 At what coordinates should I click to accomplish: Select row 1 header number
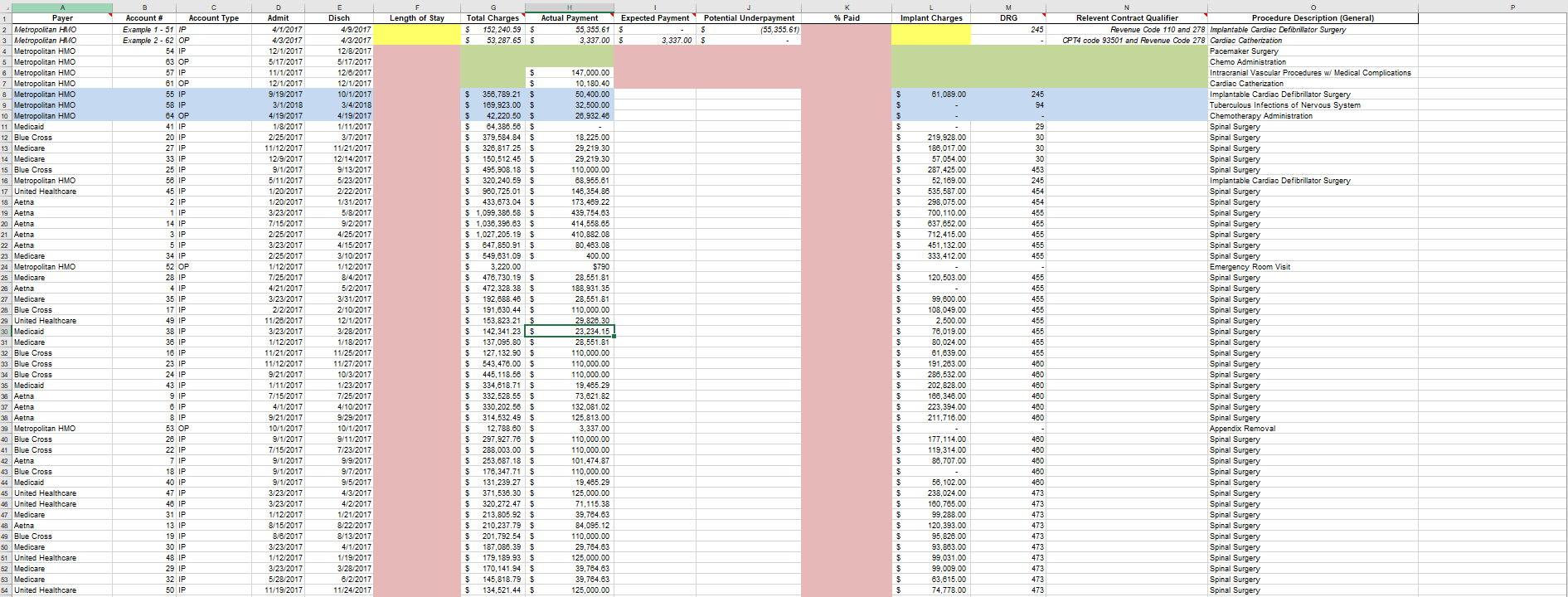point(6,18)
